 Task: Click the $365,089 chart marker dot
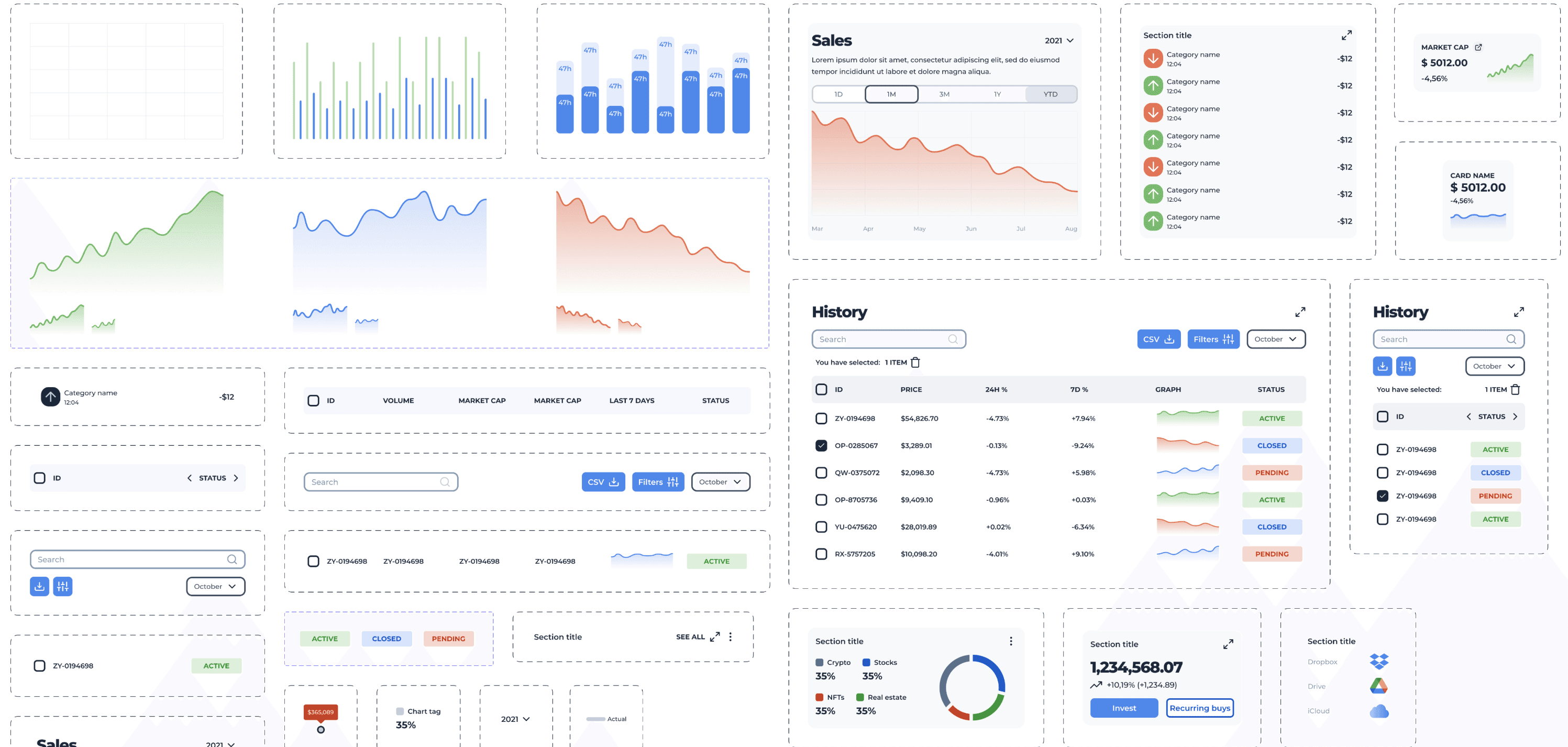[321, 729]
